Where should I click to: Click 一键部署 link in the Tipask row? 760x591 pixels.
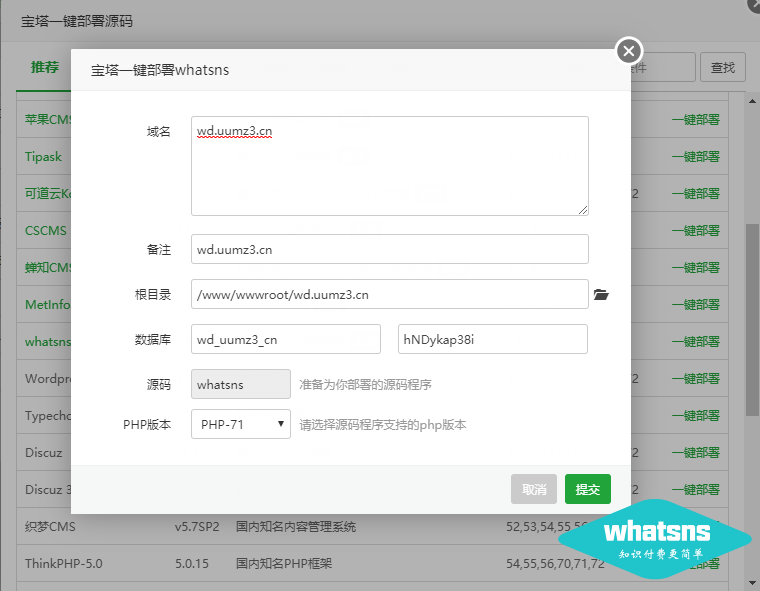click(x=696, y=156)
